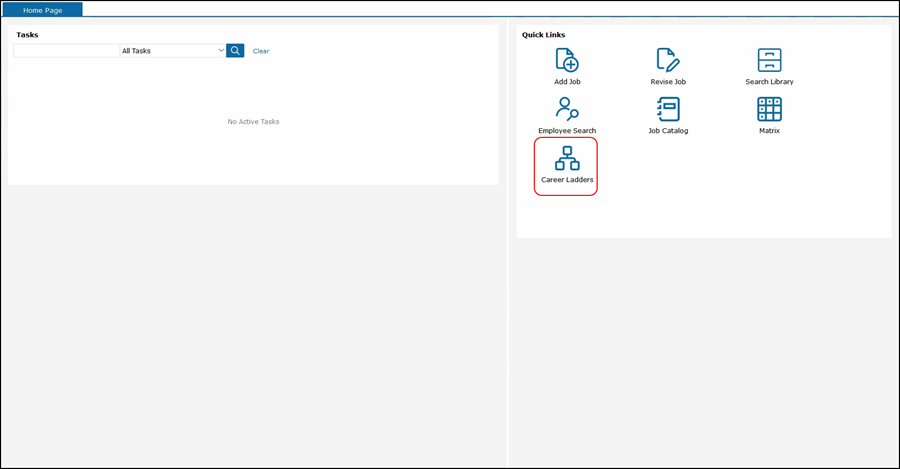Switch to the Home Page tab

[43, 10]
